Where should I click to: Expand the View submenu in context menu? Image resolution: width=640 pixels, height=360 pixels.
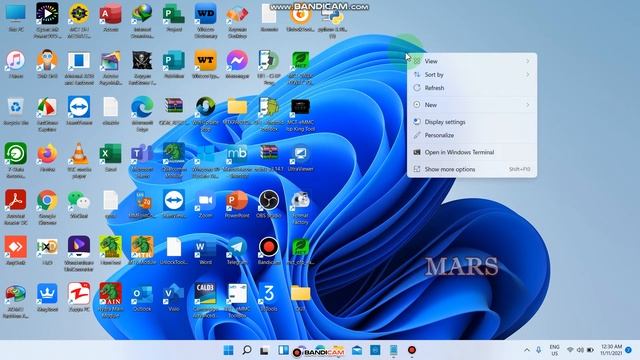(472, 61)
